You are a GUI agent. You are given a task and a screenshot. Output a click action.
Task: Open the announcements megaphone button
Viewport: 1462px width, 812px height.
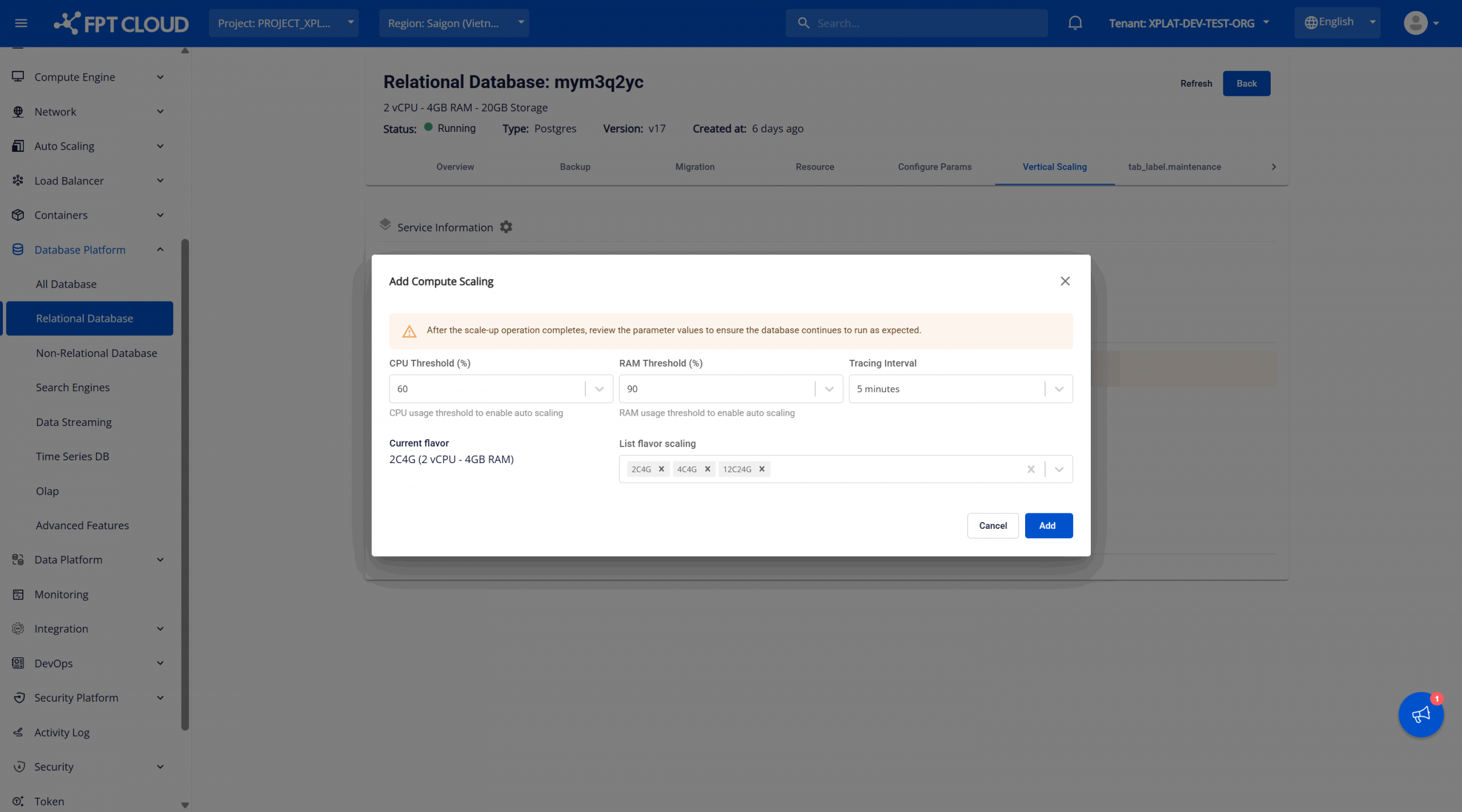(x=1420, y=714)
